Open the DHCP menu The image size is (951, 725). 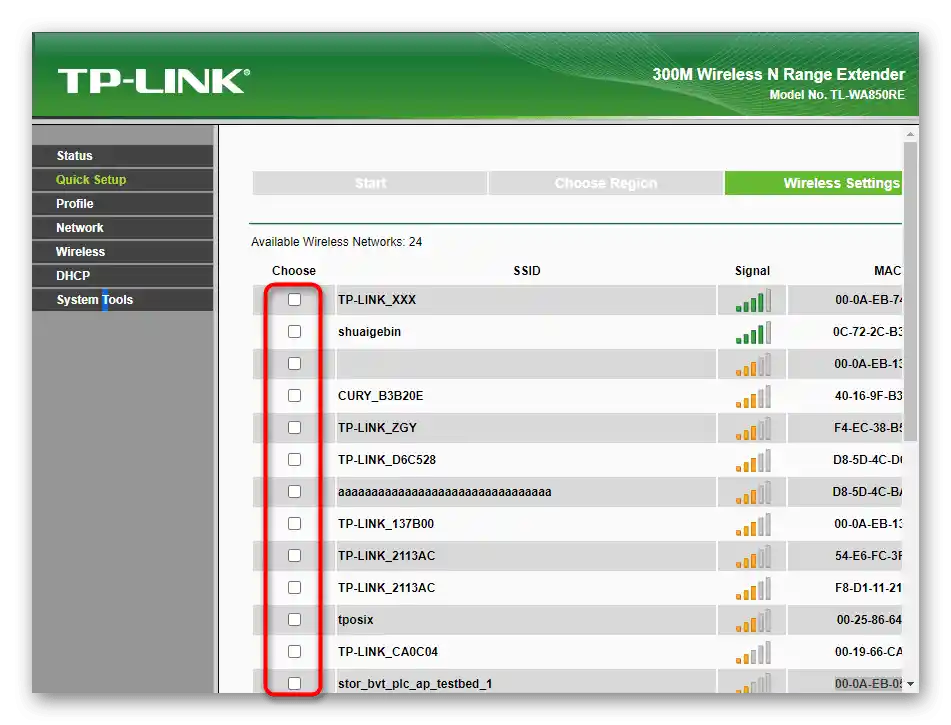coord(123,275)
